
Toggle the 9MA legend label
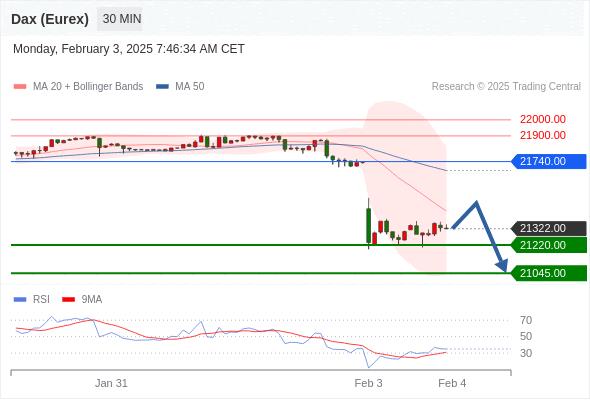pyautogui.click(x=92, y=300)
